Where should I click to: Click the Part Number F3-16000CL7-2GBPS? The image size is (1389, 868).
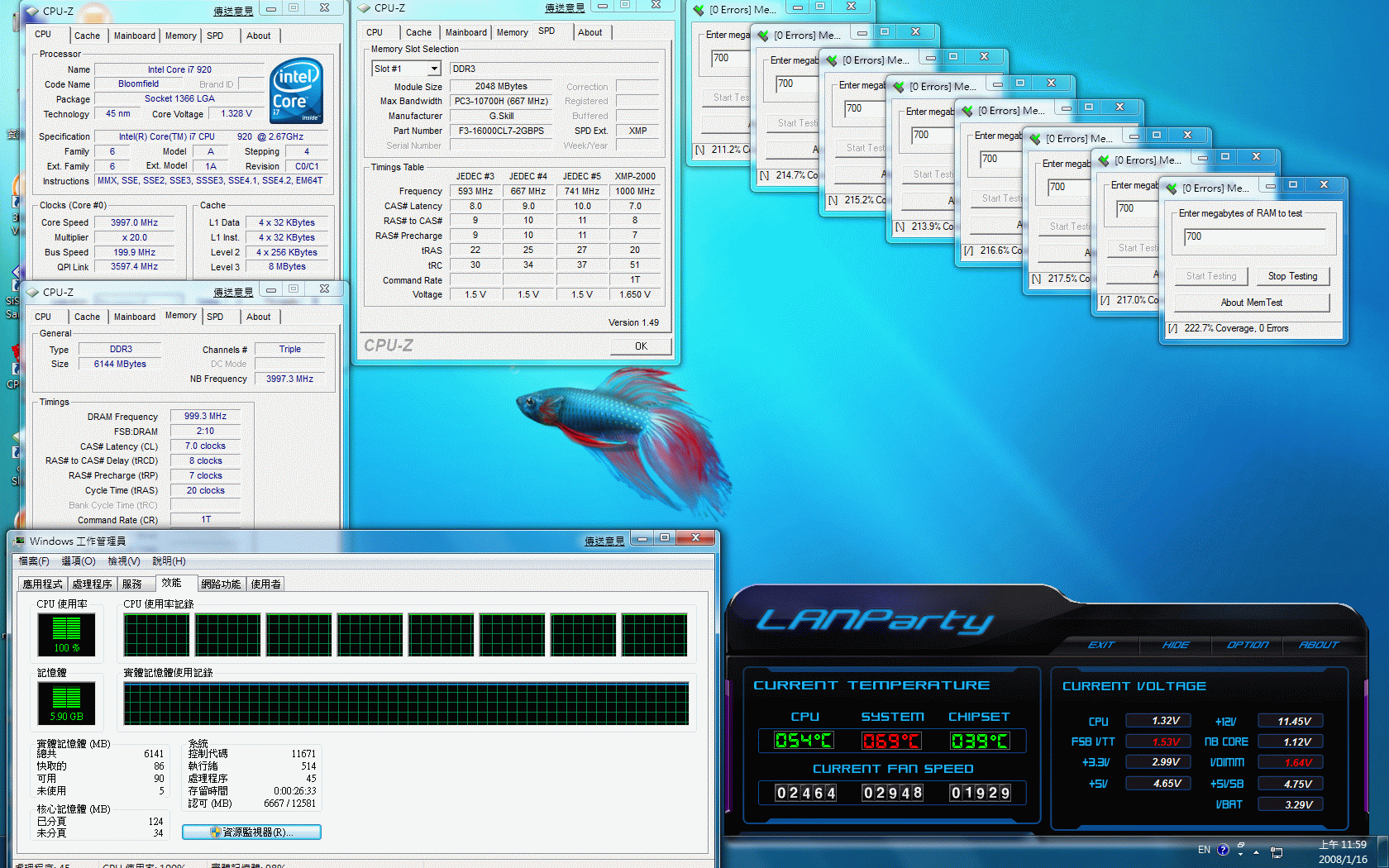point(501,131)
